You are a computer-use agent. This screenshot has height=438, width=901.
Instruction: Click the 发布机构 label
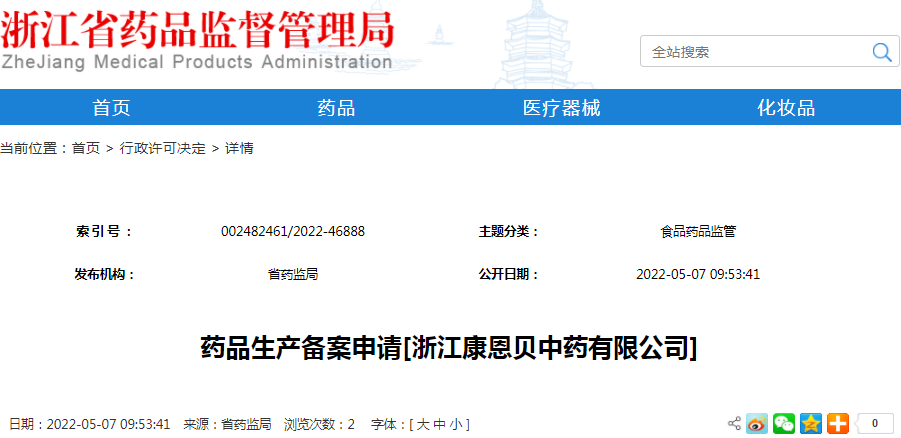(x=105, y=275)
